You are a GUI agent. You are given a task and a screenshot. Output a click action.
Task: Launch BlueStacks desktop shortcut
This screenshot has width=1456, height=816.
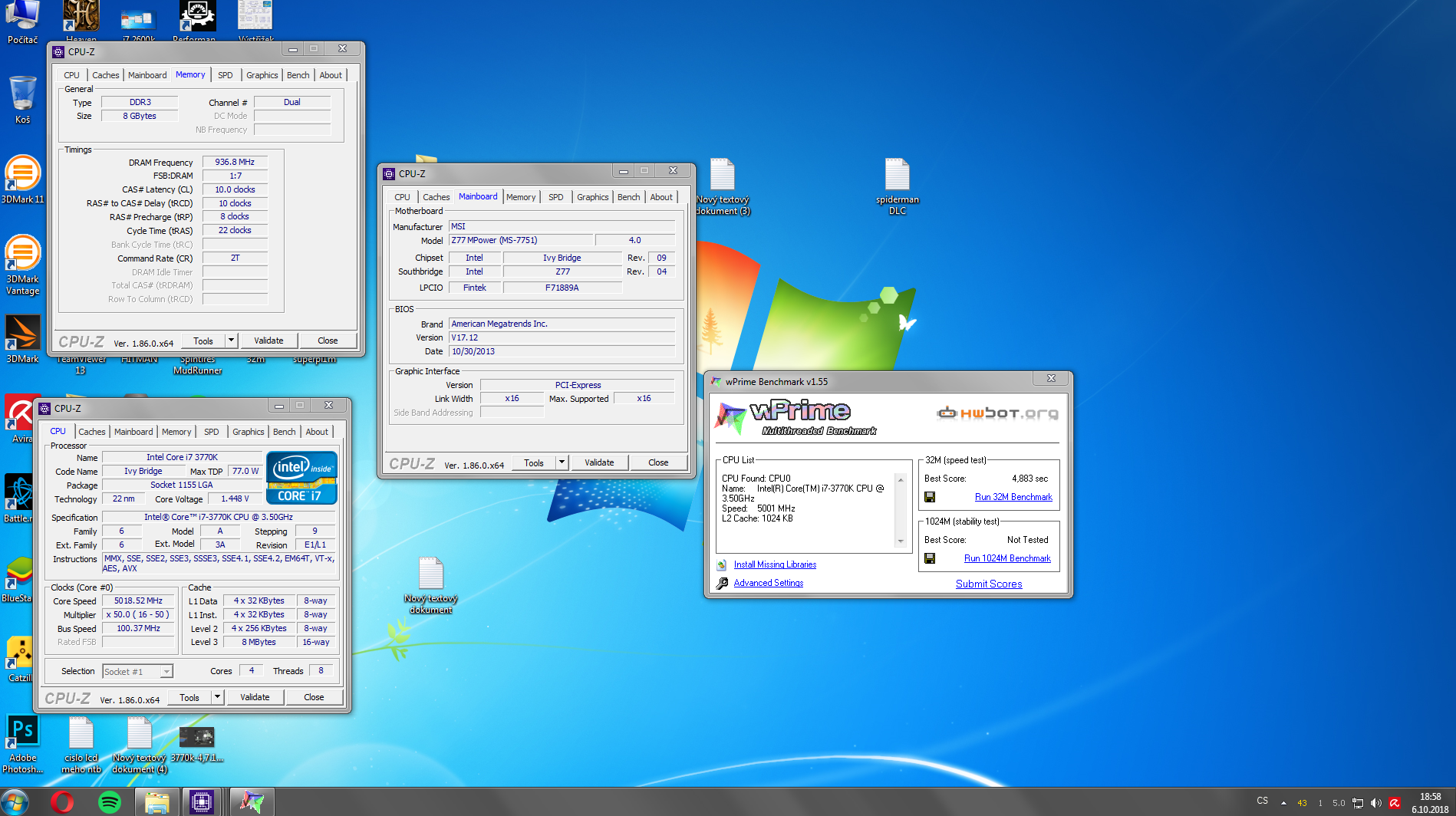17,578
